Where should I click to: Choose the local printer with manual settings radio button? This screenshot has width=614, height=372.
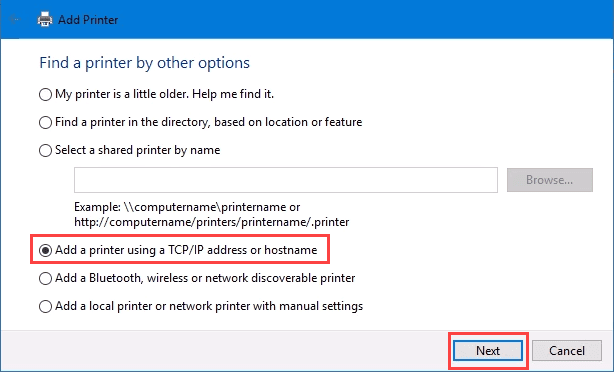pyautogui.click(x=45, y=306)
